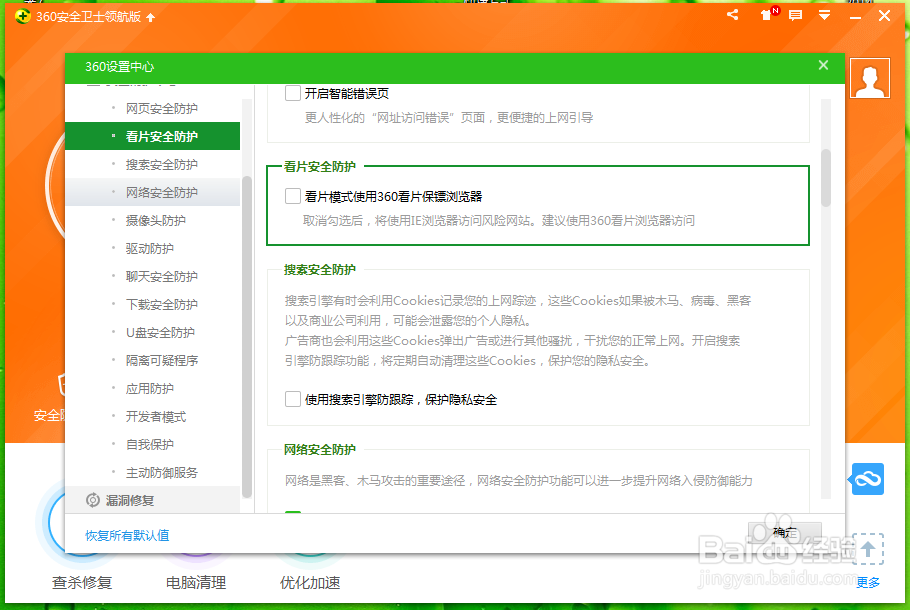Select 网页安全防护 in the sidebar
This screenshot has width=910, height=610.
click(x=153, y=108)
